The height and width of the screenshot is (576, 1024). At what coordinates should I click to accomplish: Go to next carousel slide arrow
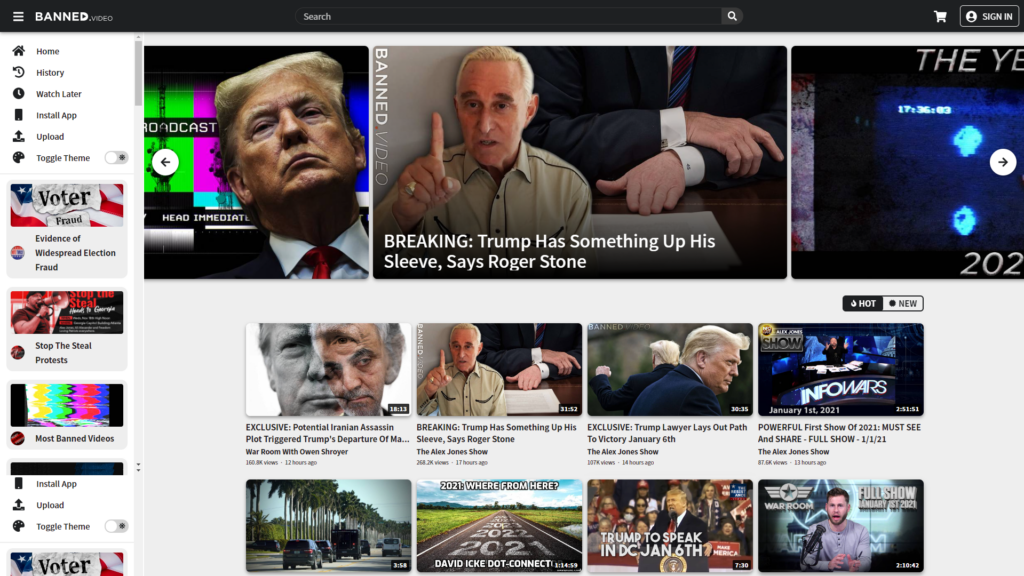1002,162
